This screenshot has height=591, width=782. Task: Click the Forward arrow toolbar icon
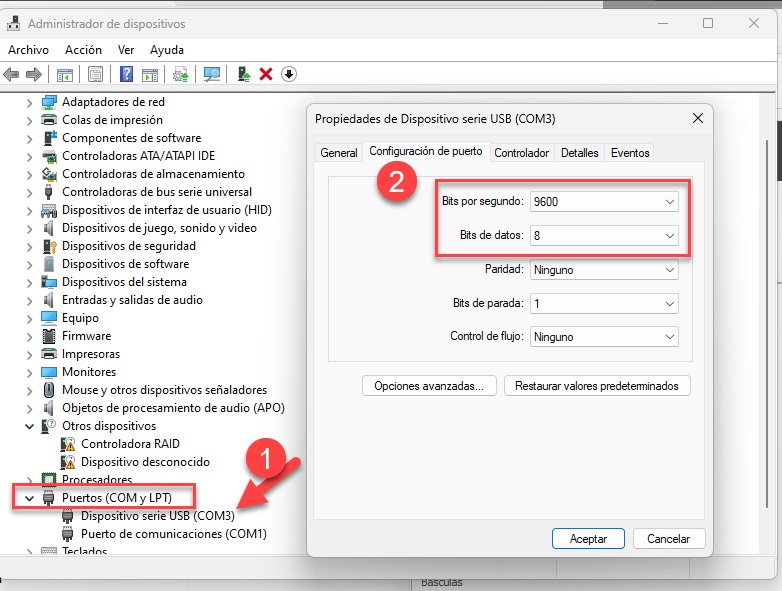[33, 75]
